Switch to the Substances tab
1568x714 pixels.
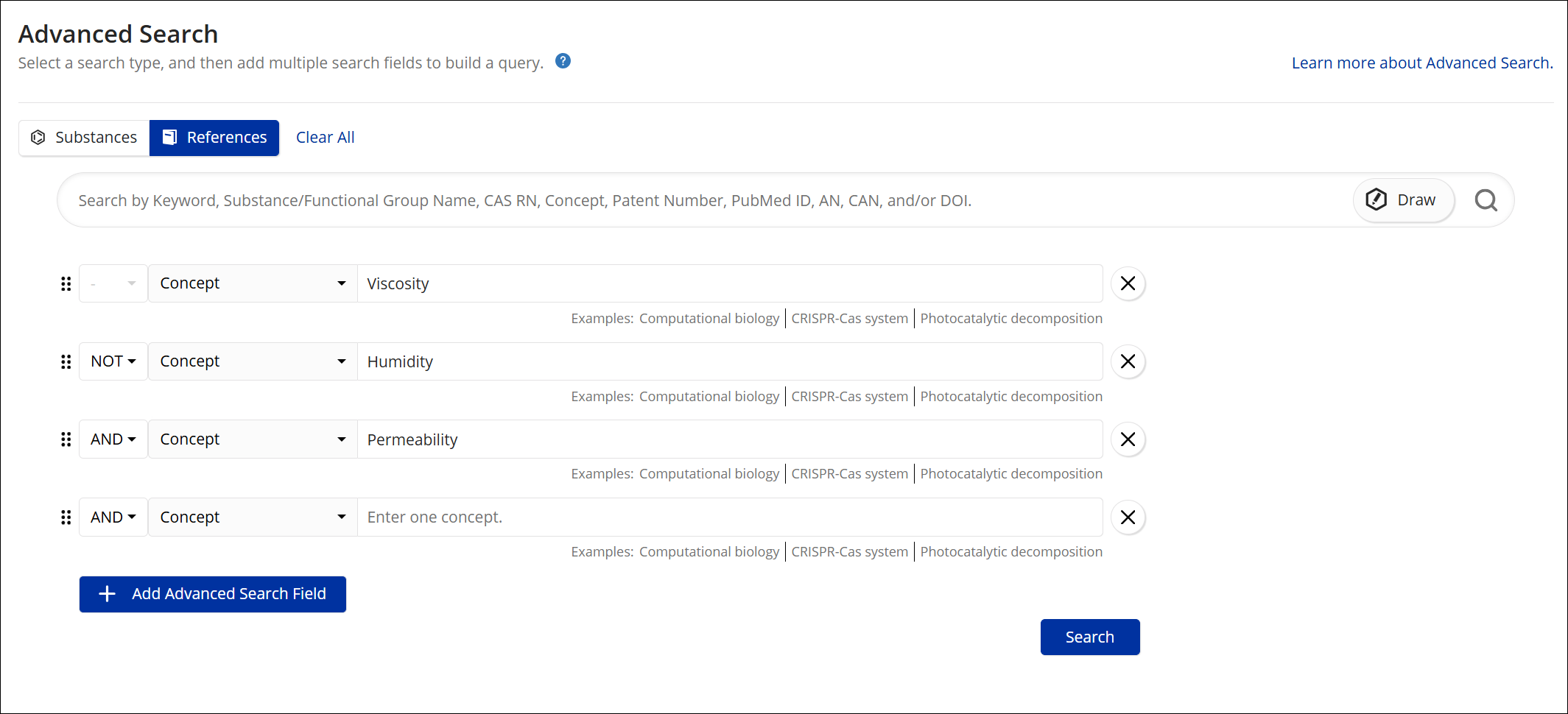tap(84, 138)
